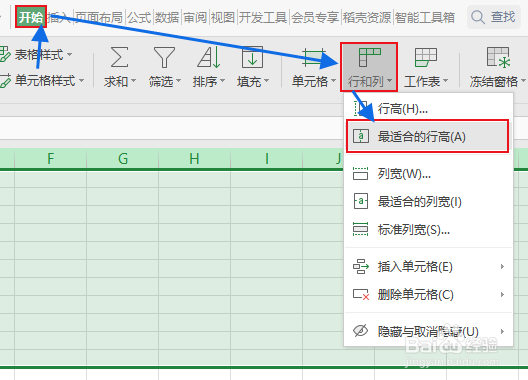Choose 最适合的列宽(I) from the menu
This screenshot has width=528, height=380.
click(x=428, y=201)
